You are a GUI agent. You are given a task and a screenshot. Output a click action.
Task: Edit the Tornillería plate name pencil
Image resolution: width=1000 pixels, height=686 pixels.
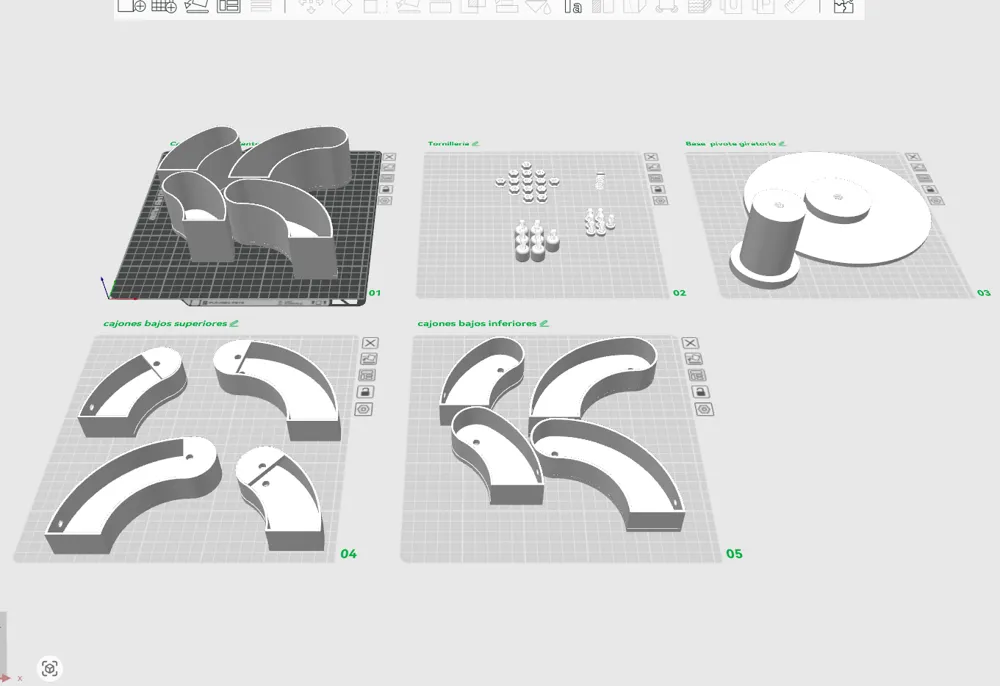point(475,143)
